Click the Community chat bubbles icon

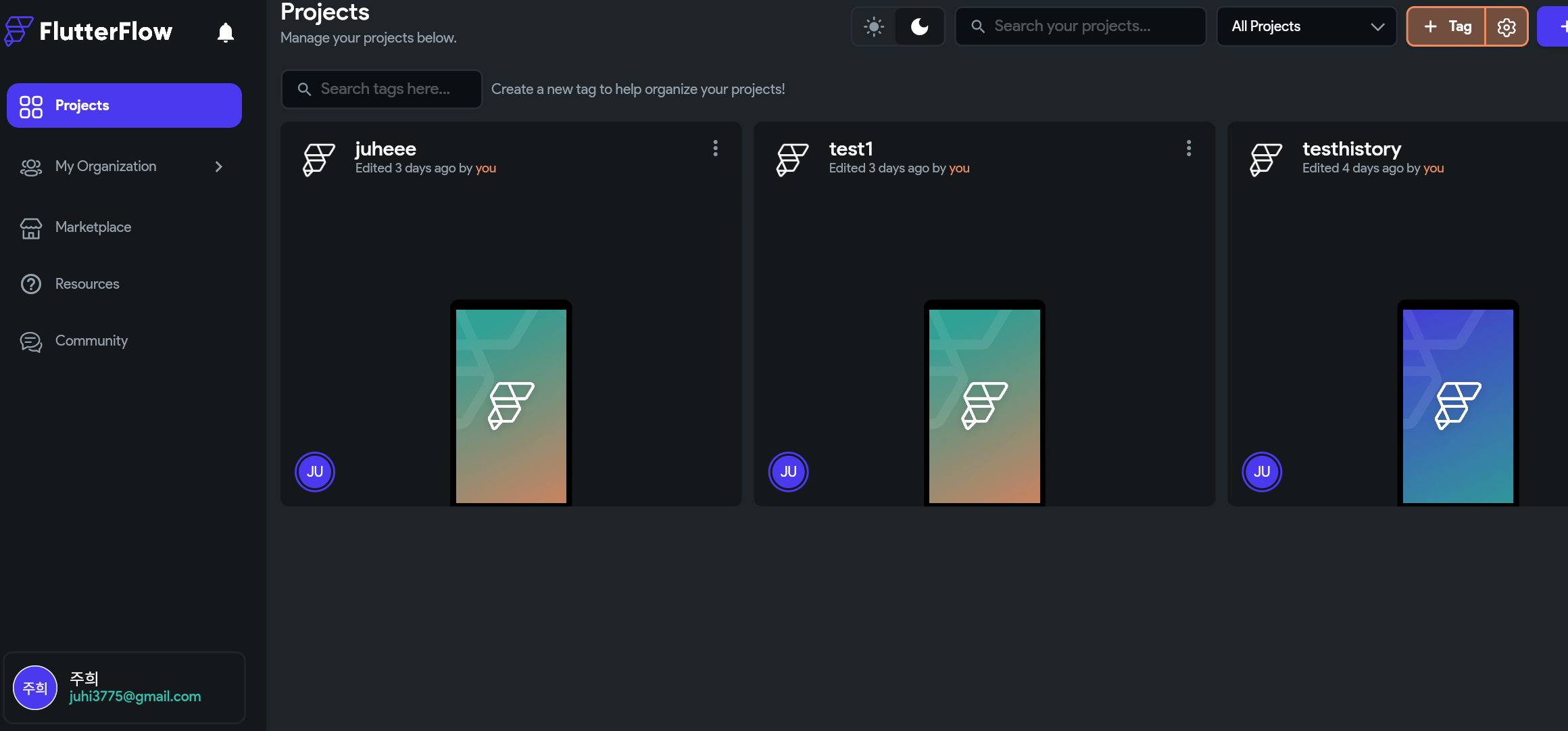(x=31, y=342)
